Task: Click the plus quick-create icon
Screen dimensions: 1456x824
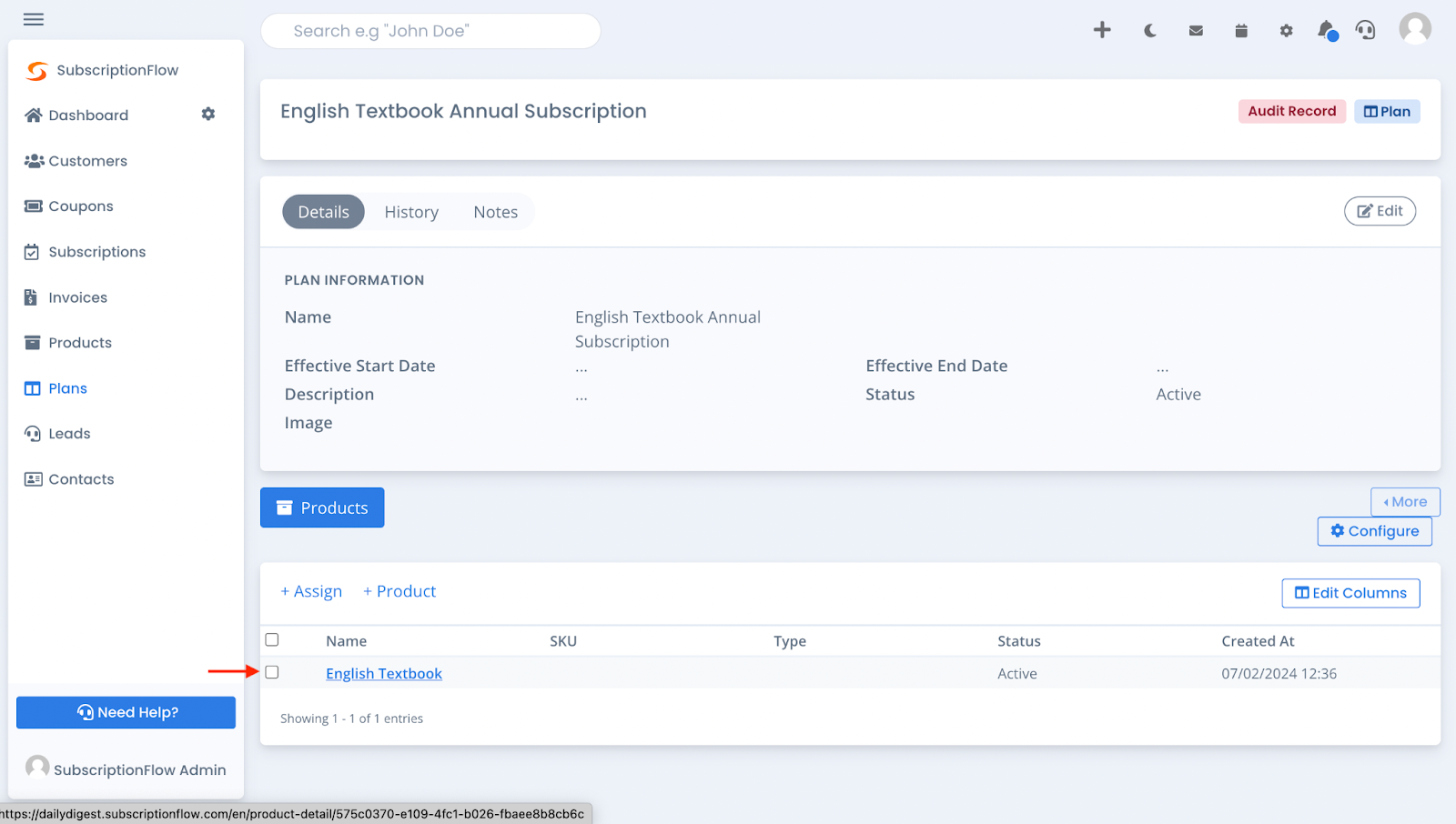Action: [x=1102, y=30]
